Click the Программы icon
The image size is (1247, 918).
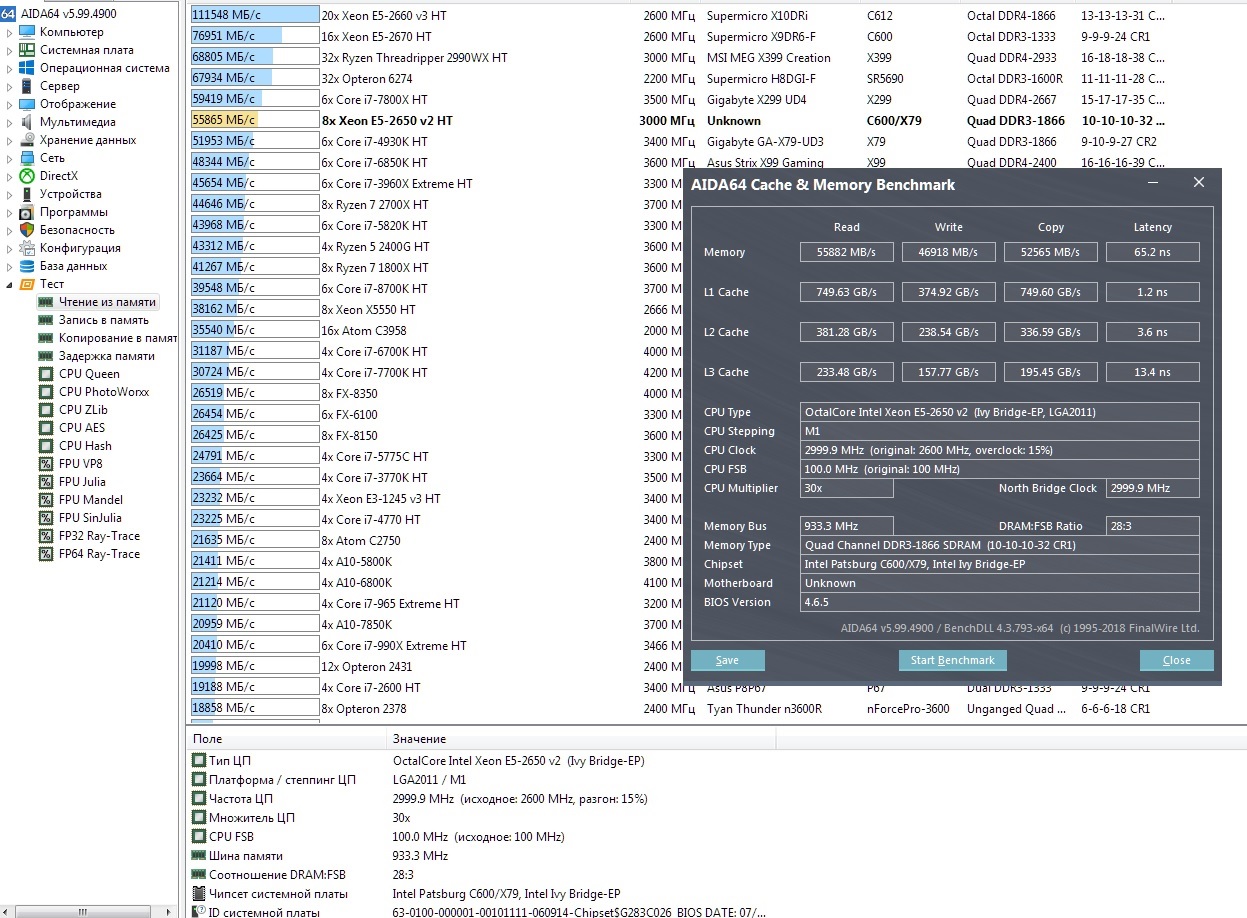[x=27, y=212]
